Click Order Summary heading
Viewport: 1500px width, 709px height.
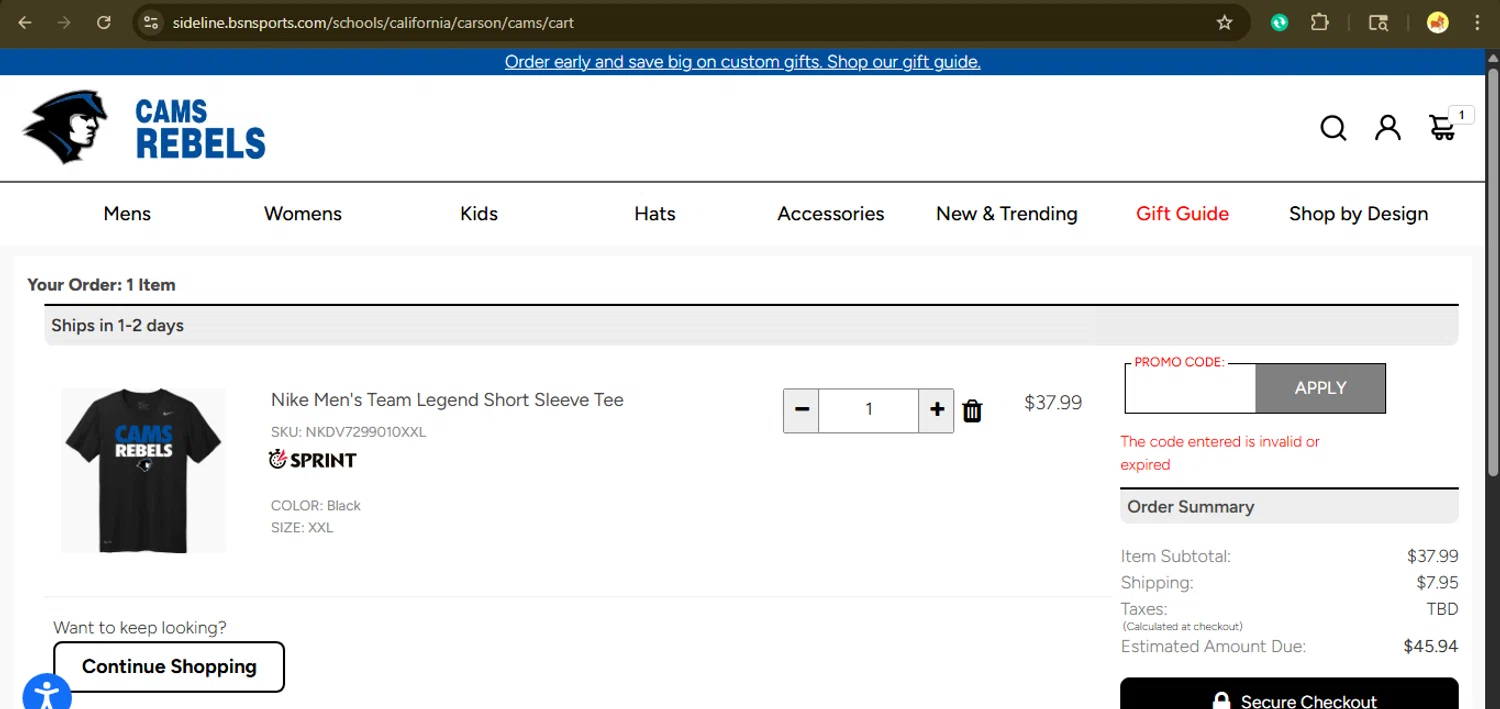pos(1190,507)
